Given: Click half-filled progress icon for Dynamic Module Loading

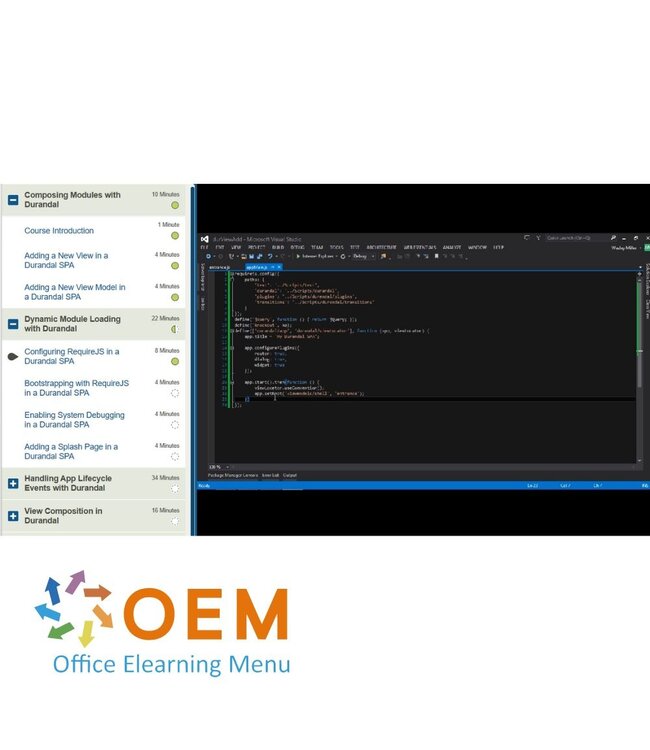Looking at the screenshot, I should tap(175, 329).
